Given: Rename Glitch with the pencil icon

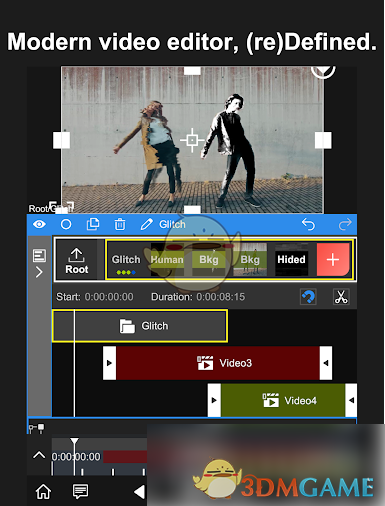Looking at the screenshot, I should tap(146, 224).
